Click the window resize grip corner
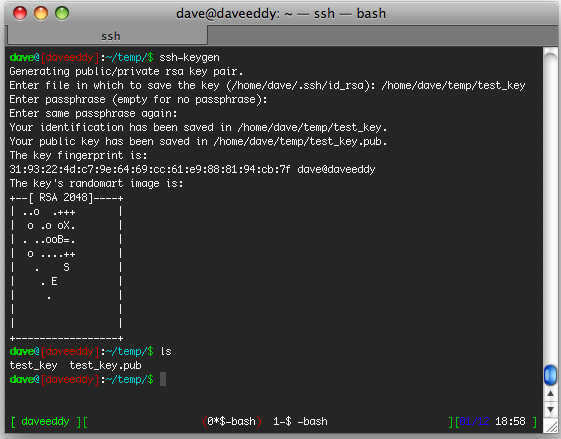 551,426
